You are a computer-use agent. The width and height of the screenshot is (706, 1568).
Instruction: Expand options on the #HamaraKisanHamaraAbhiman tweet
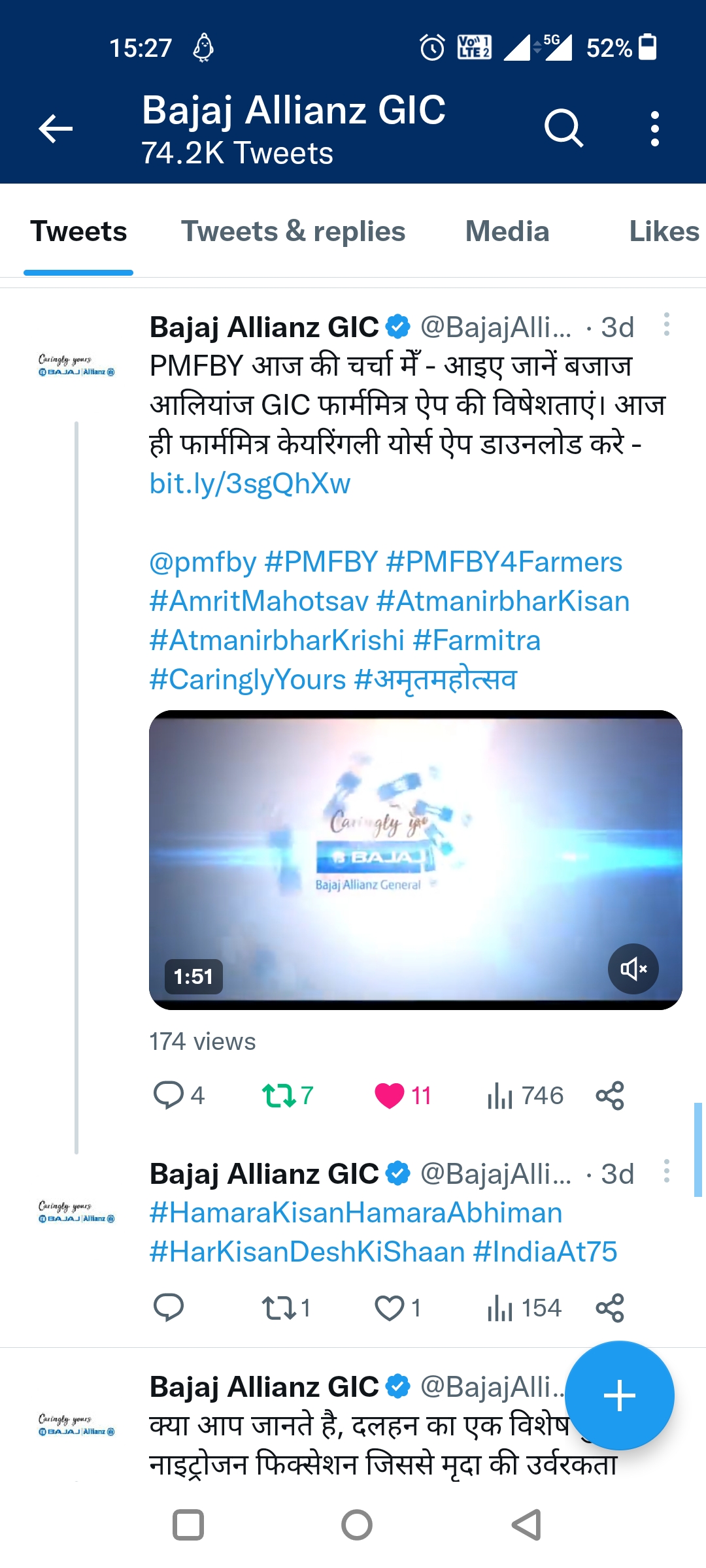tap(666, 1171)
